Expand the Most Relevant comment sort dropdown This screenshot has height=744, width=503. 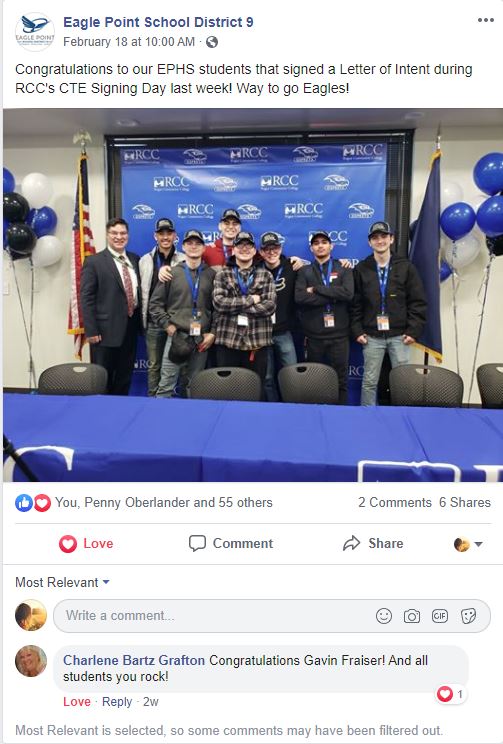point(62,582)
